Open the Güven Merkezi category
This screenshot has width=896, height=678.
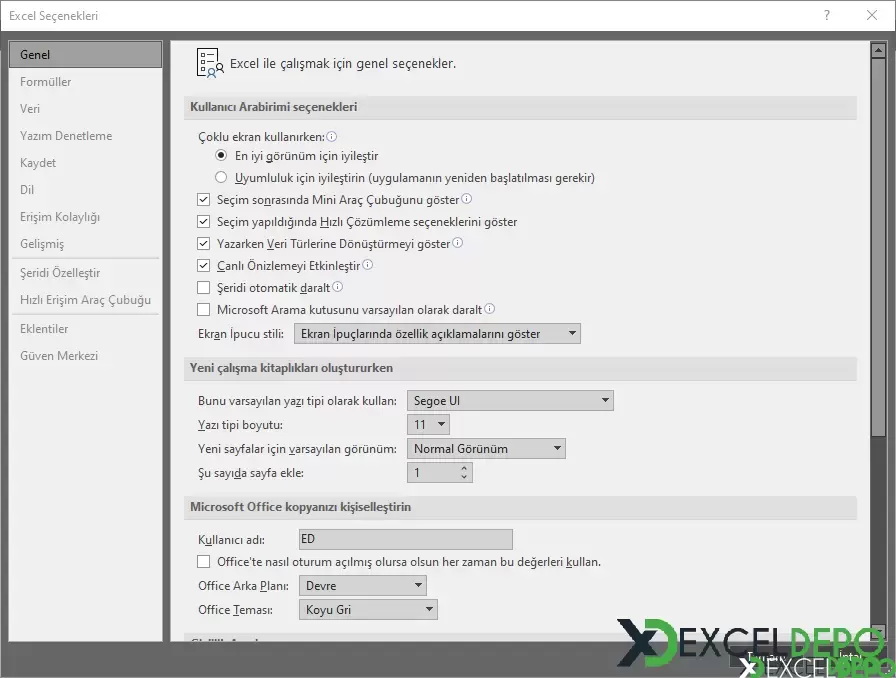(86, 356)
